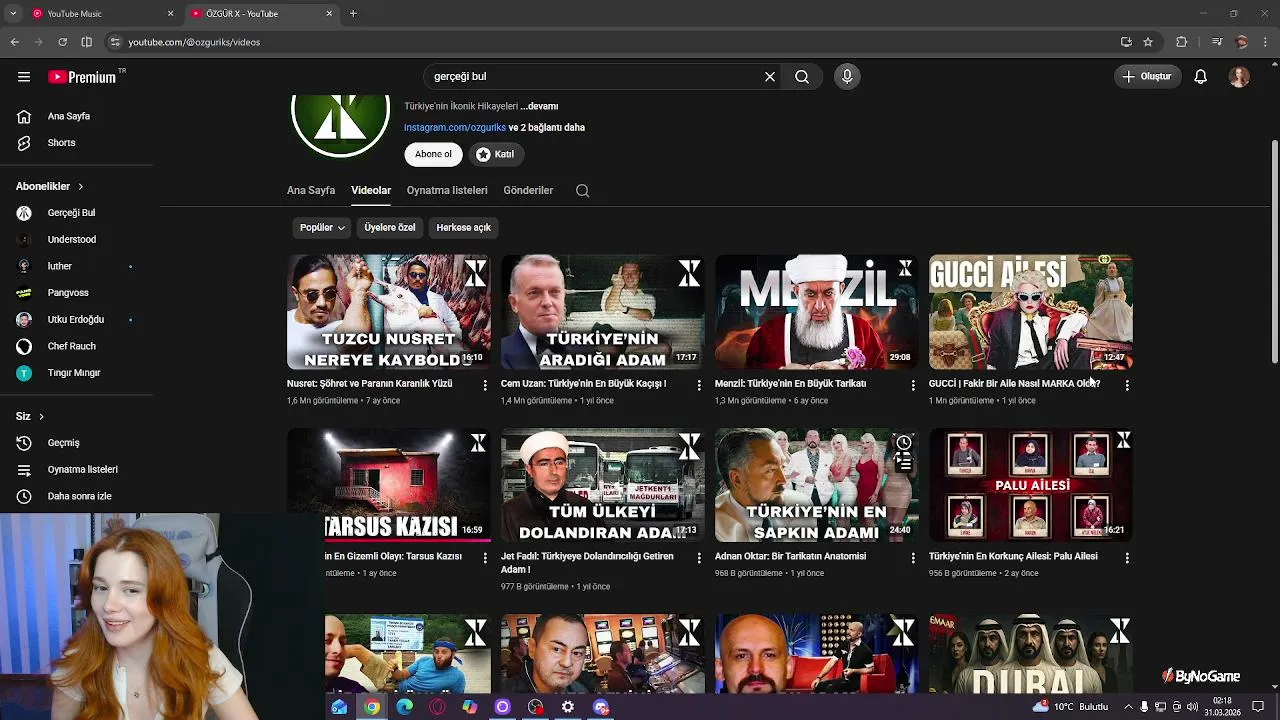Play Menzil video thumbnail
Viewport: 1280px width, 720px height.
tap(817, 312)
